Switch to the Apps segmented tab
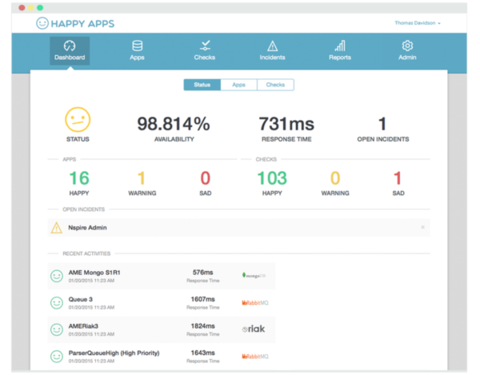 pyautogui.click(x=239, y=85)
